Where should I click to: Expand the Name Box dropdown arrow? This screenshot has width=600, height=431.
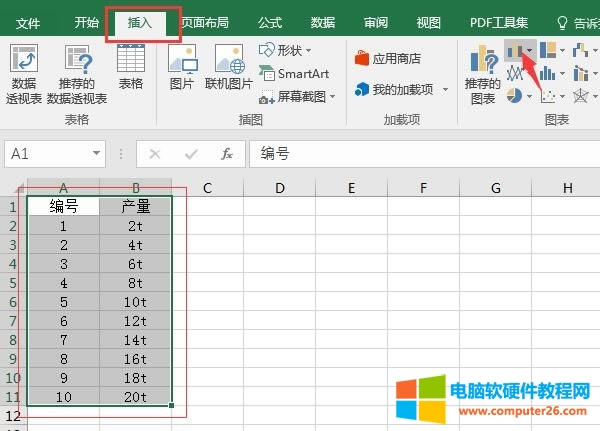(x=96, y=154)
